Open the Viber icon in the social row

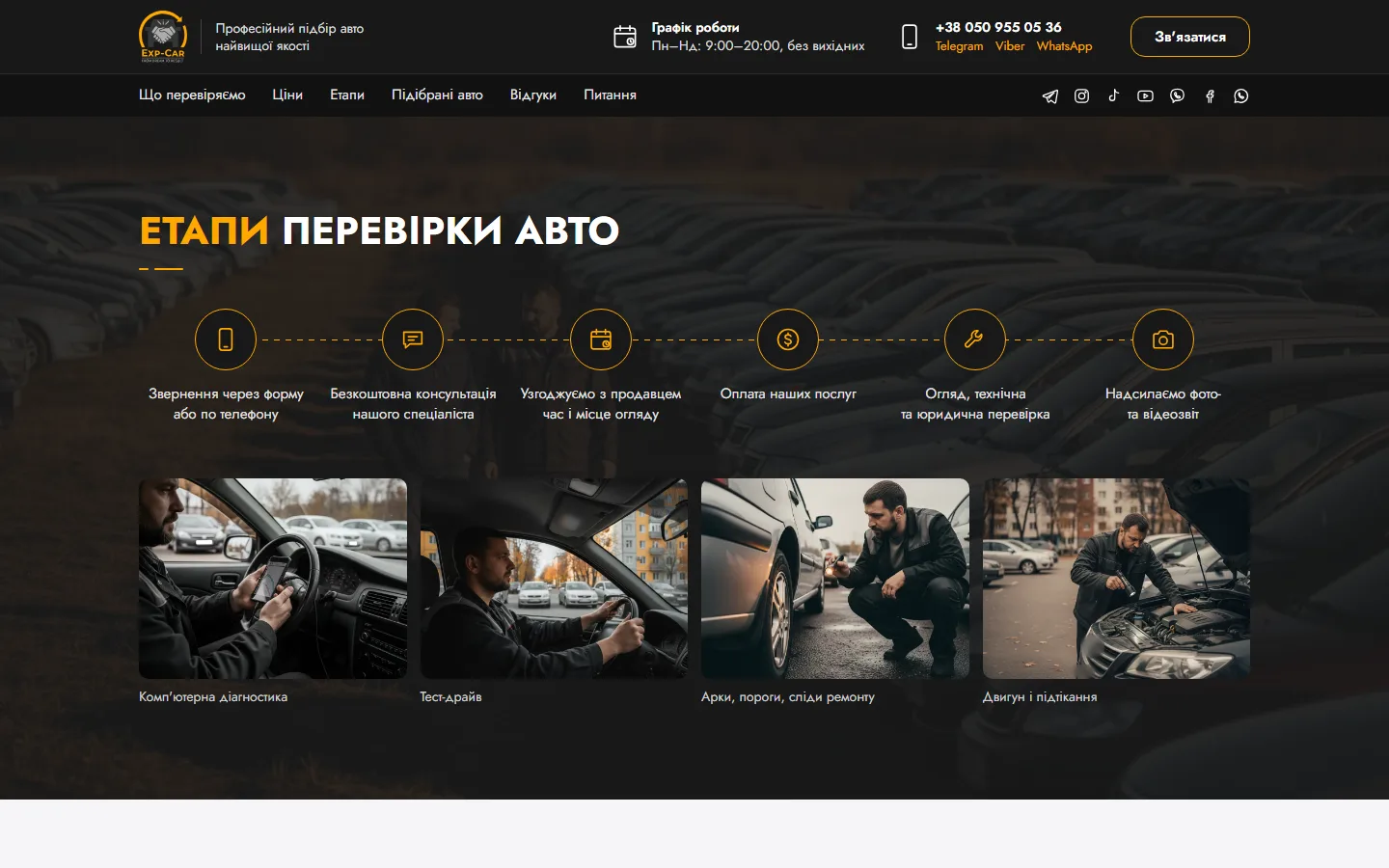point(1177,95)
